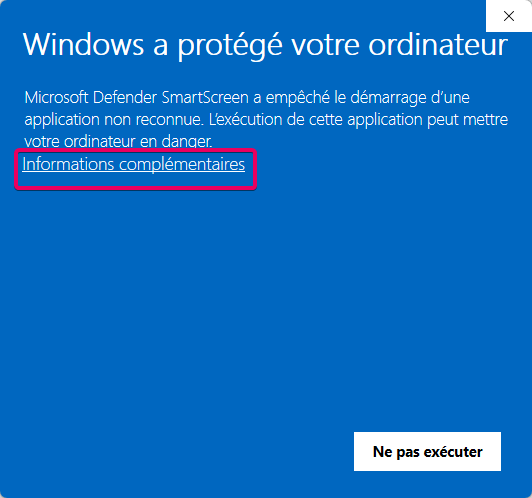Click the heading Windows a protégé votre ordinateur
This screenshot has height=498, width=532.
tap(265, 45)
